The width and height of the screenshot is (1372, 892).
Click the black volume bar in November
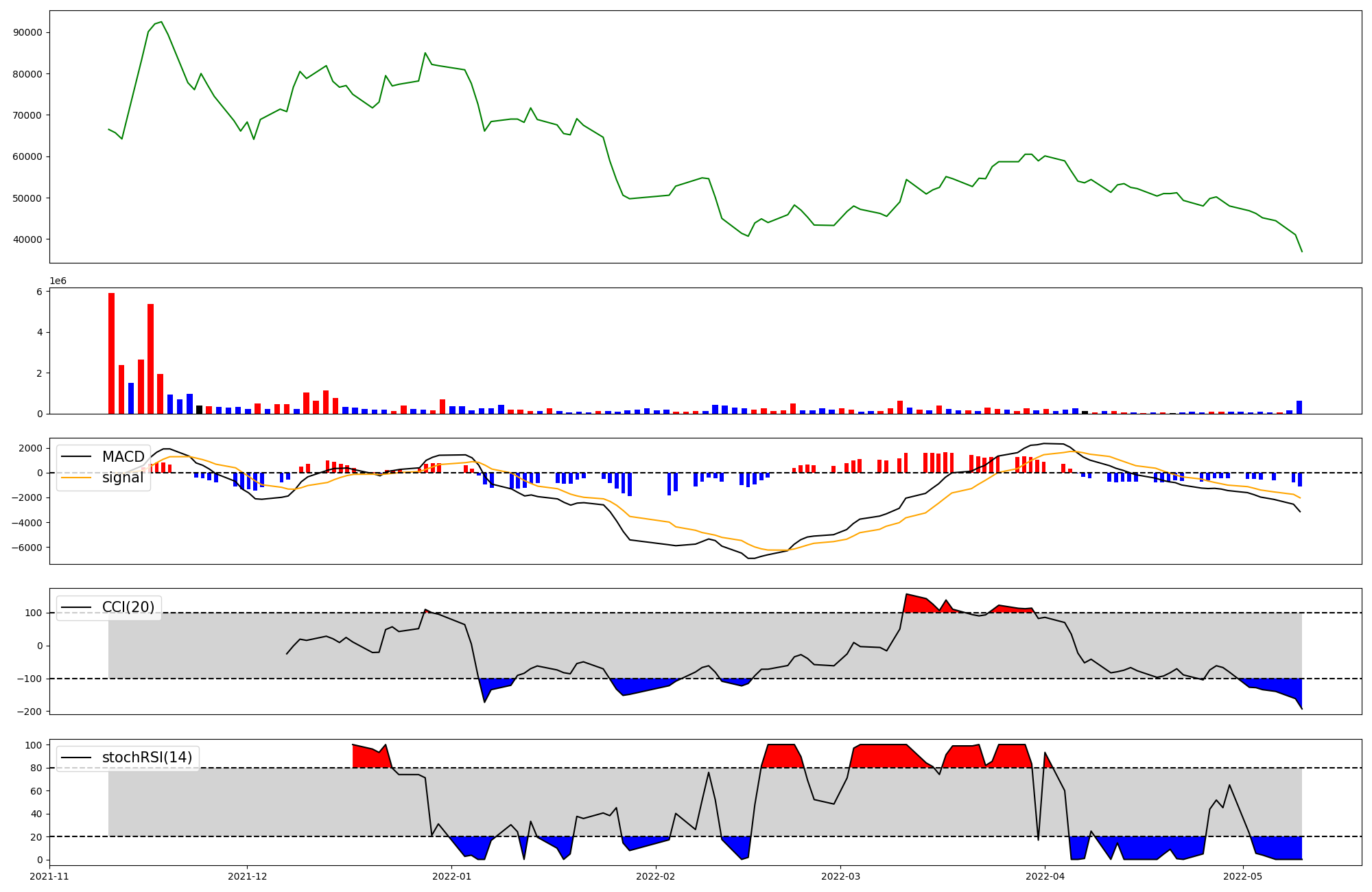(199, 410)
